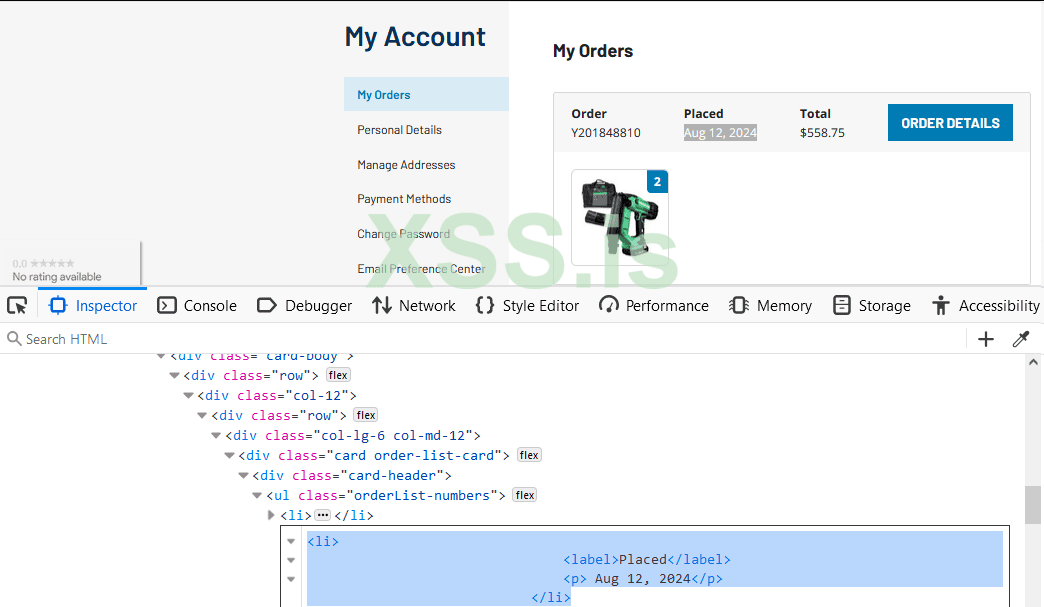Expand the collapsed li node
The width and height of the screenshot is (1044, 607).
click(271, 515)
